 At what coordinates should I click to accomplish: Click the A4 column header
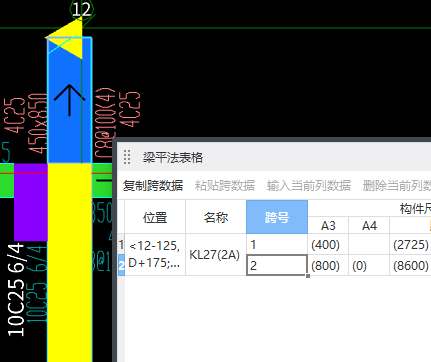click(369, 225)
